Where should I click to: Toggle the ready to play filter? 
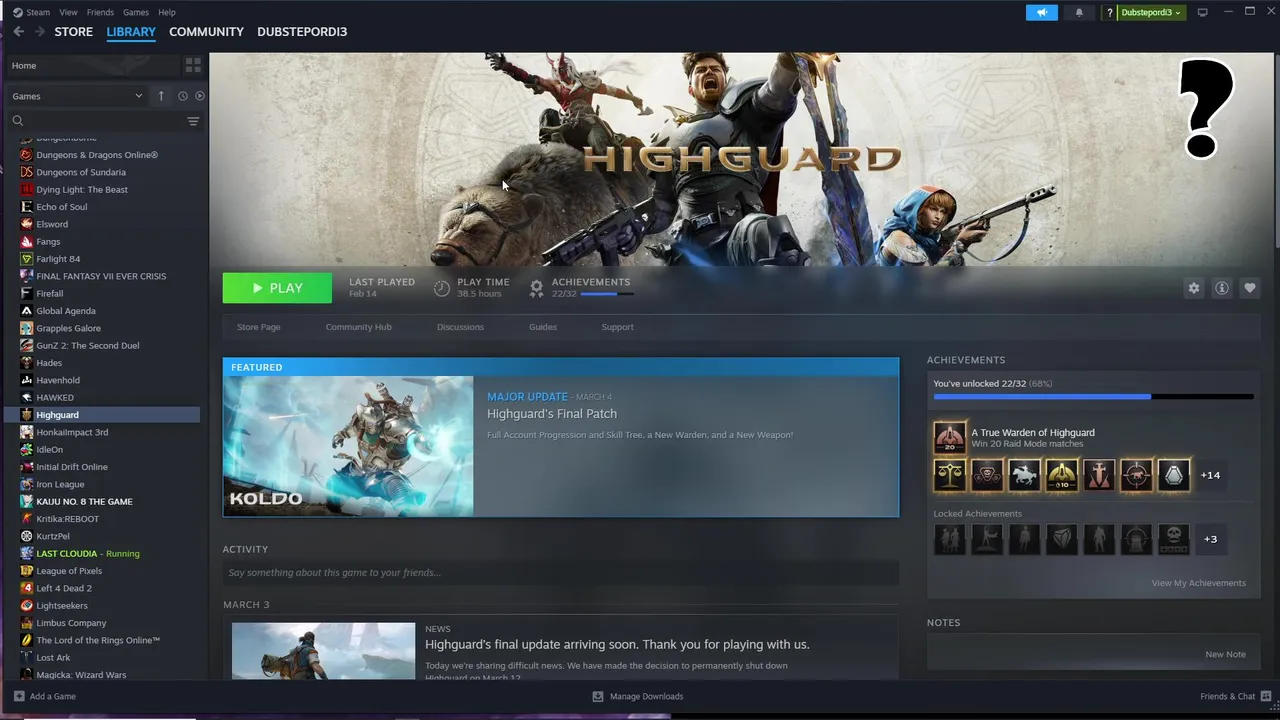(200, 96)
